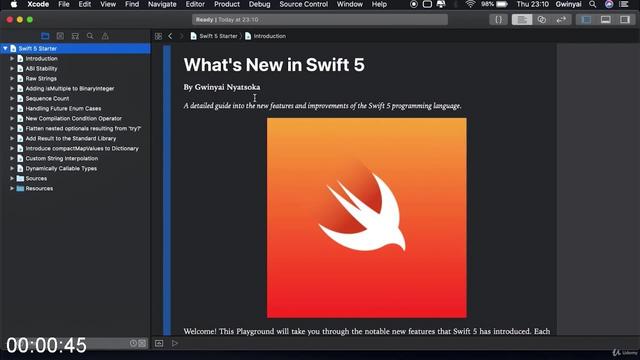Open the Product menu
Screen dimensions: 640x360
(227, 4)
